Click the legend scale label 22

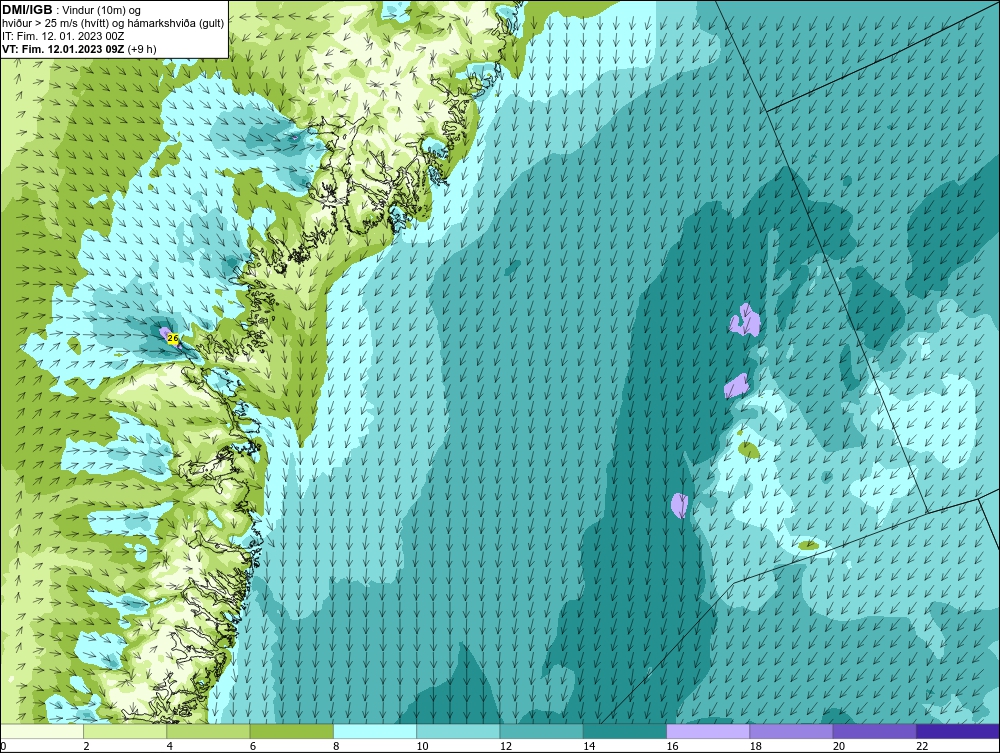(922, 747)
